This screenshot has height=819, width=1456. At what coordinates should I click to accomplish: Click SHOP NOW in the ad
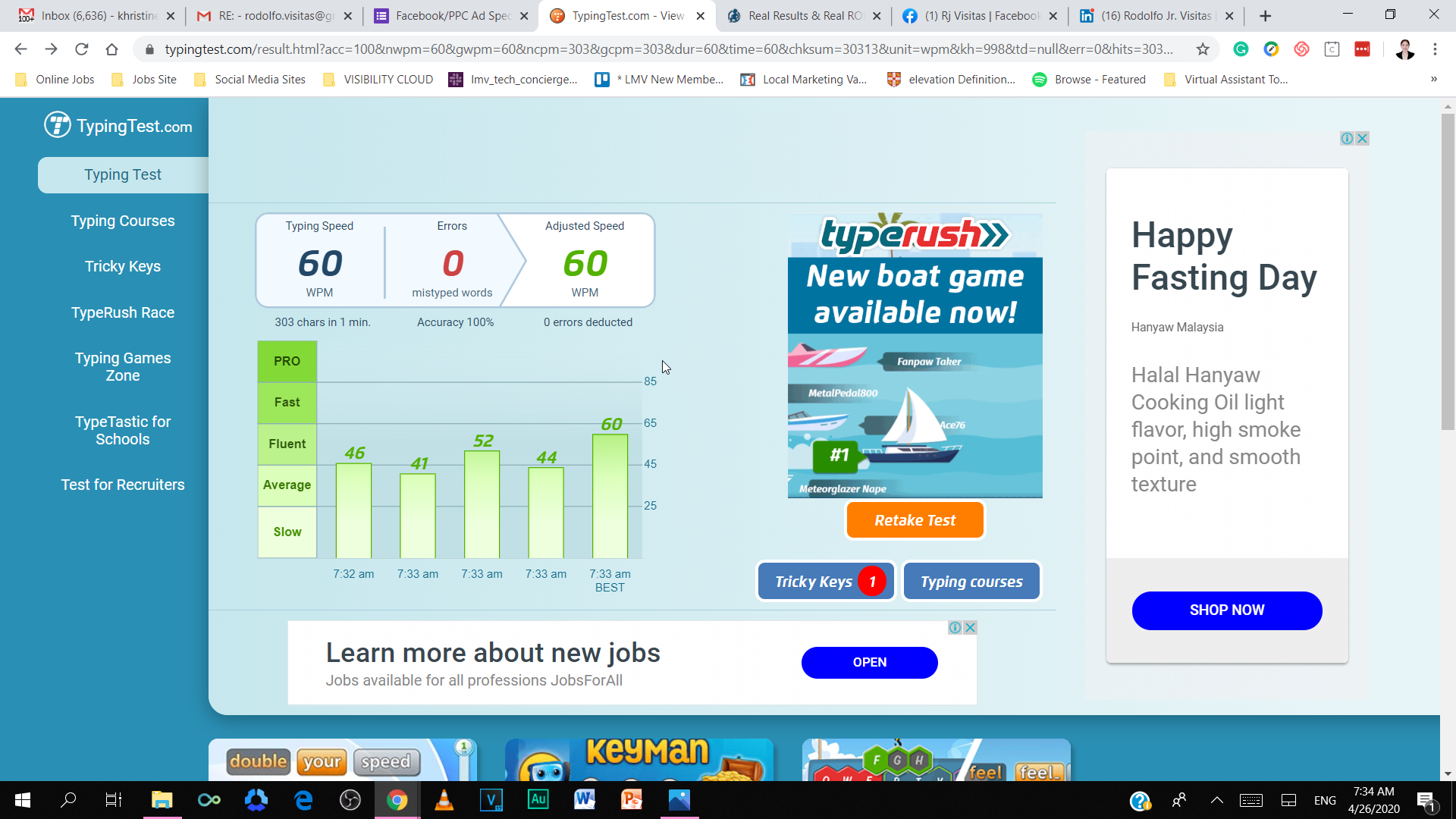point(1227,610)
